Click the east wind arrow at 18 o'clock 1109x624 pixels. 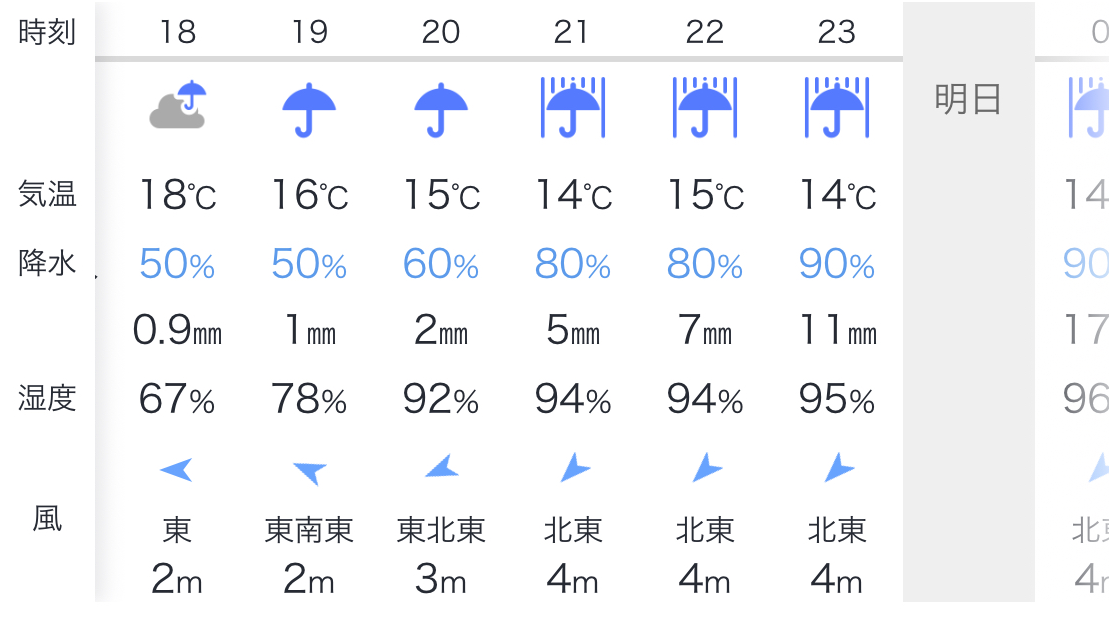point(177,468)
